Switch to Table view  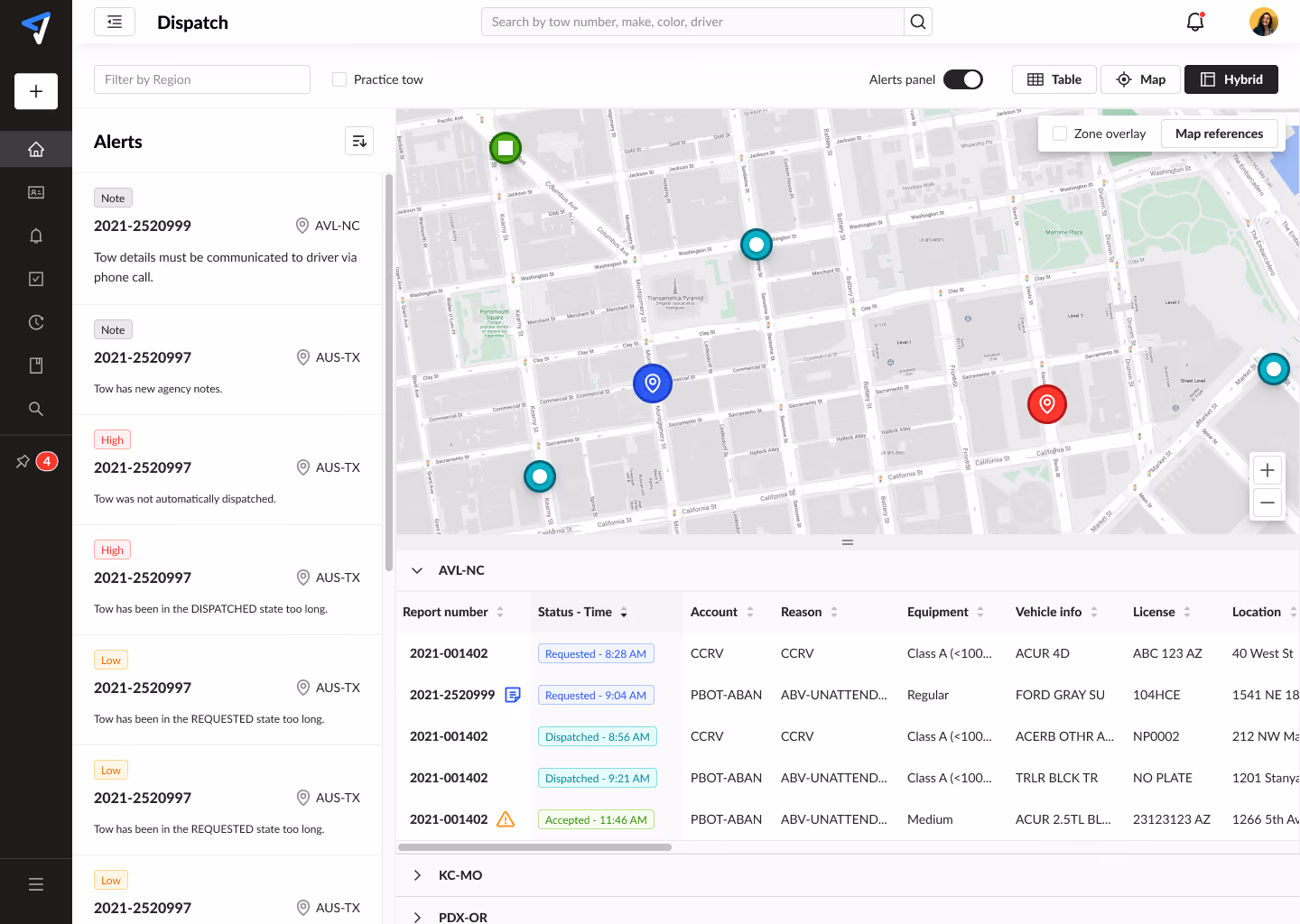click(x=1054, y=79)
